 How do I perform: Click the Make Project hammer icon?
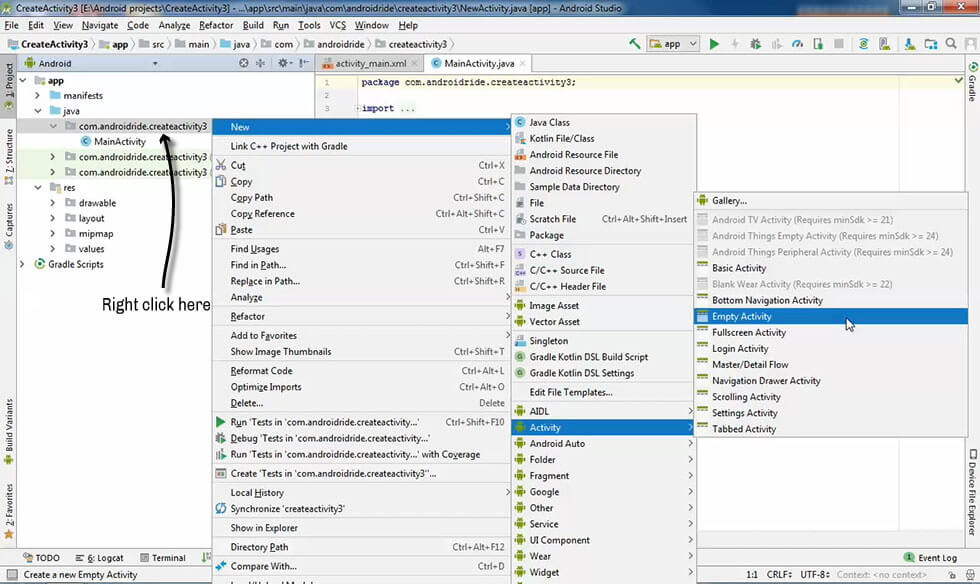coord(634,44)
